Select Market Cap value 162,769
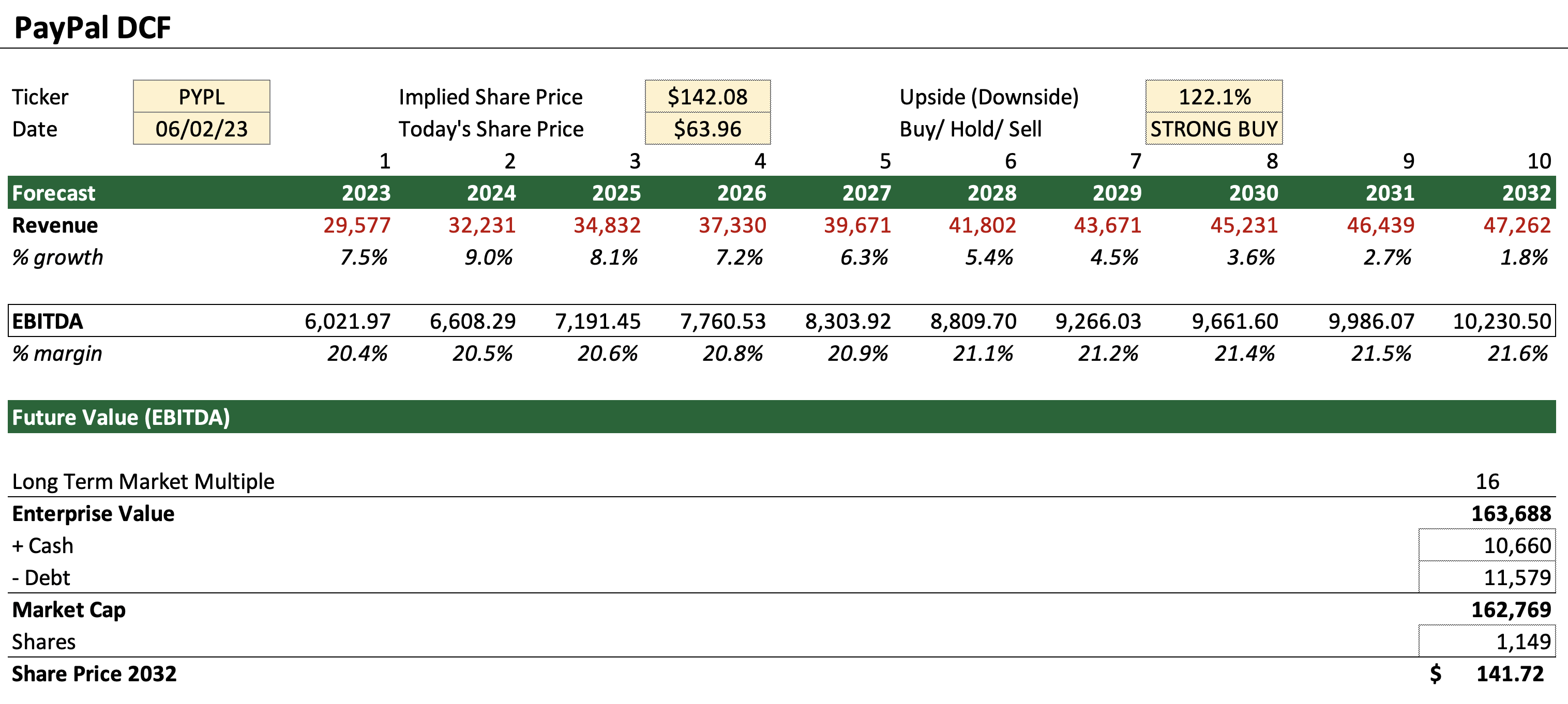This screenshot has height=704, width=1568. click(1511, 610)
